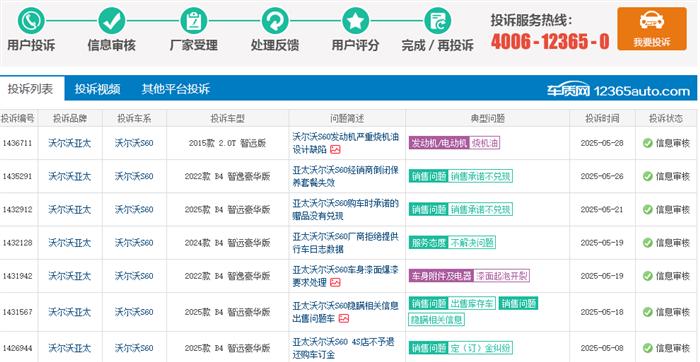
Task: Click the 完成/再投诉 document step icon
Action: (437, 21)
